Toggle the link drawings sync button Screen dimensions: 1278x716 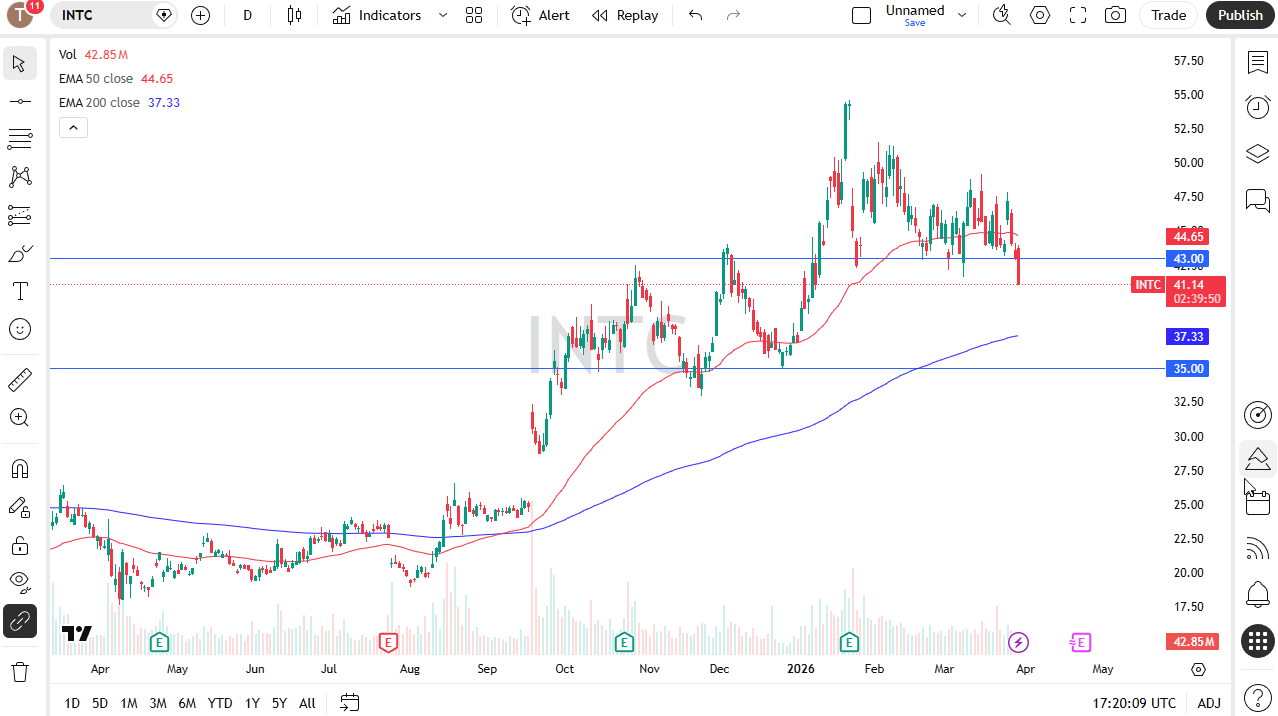[19, 621]
